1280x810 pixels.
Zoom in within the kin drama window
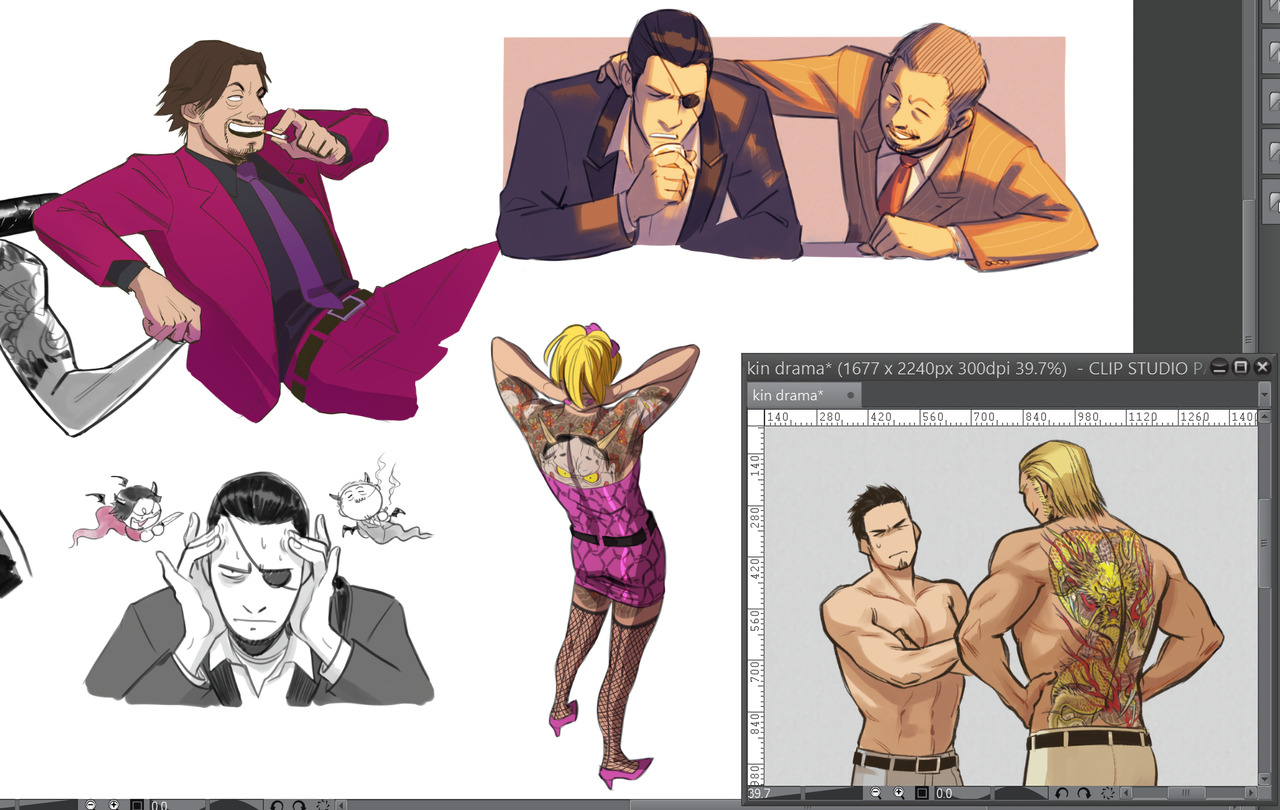click(x=899, y=793)
